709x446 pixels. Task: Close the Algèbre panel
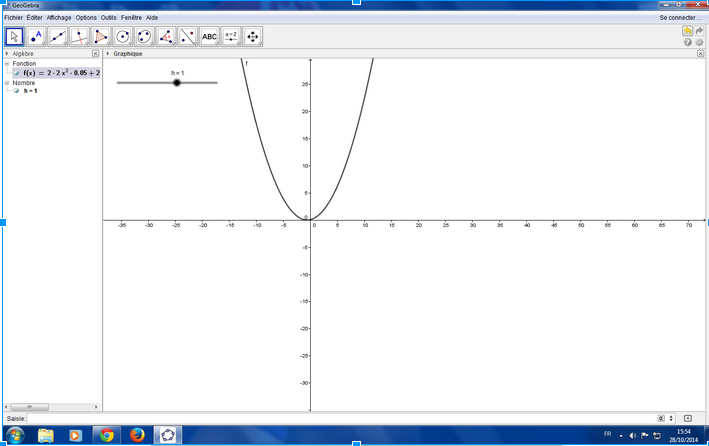pos(95,54)
